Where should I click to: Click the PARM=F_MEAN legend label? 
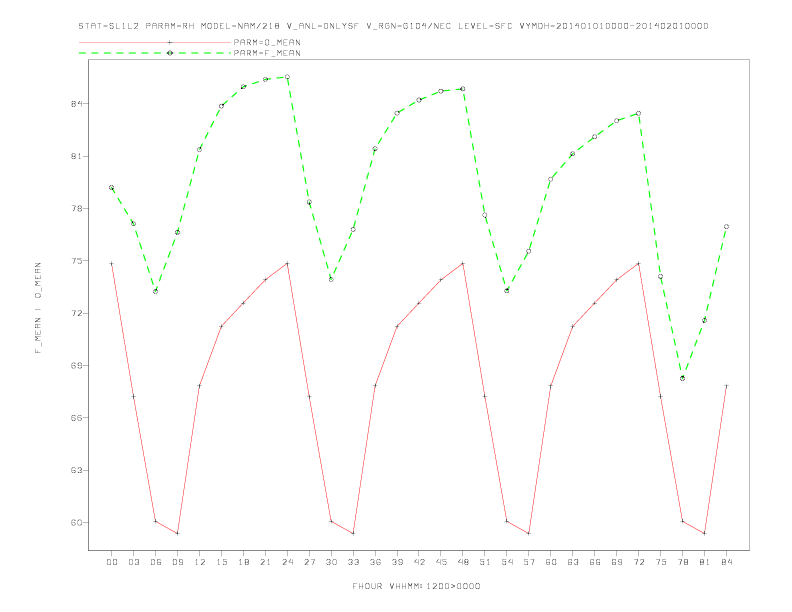(267, 53)
